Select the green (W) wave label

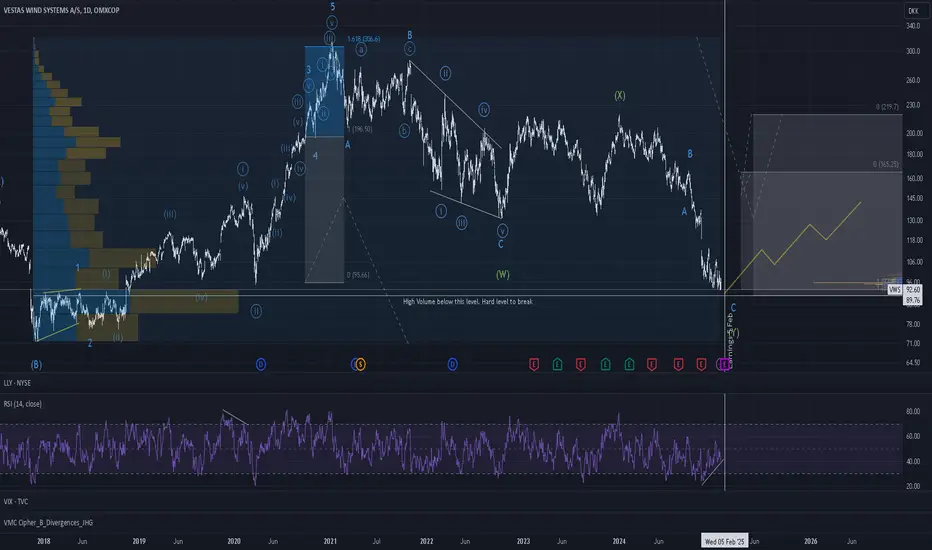tap(503, 274)
